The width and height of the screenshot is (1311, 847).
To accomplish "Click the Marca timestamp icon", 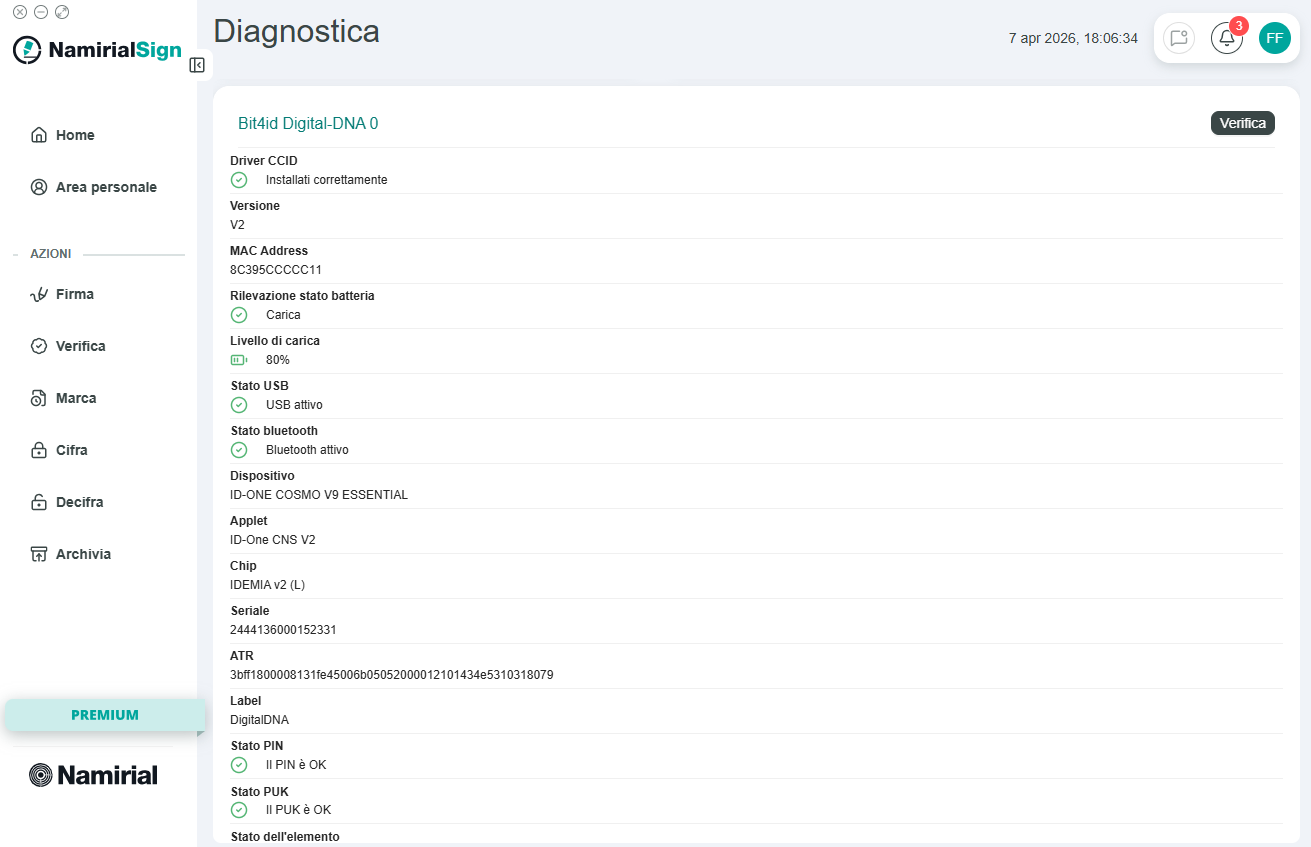I will (x=39, y=398).
